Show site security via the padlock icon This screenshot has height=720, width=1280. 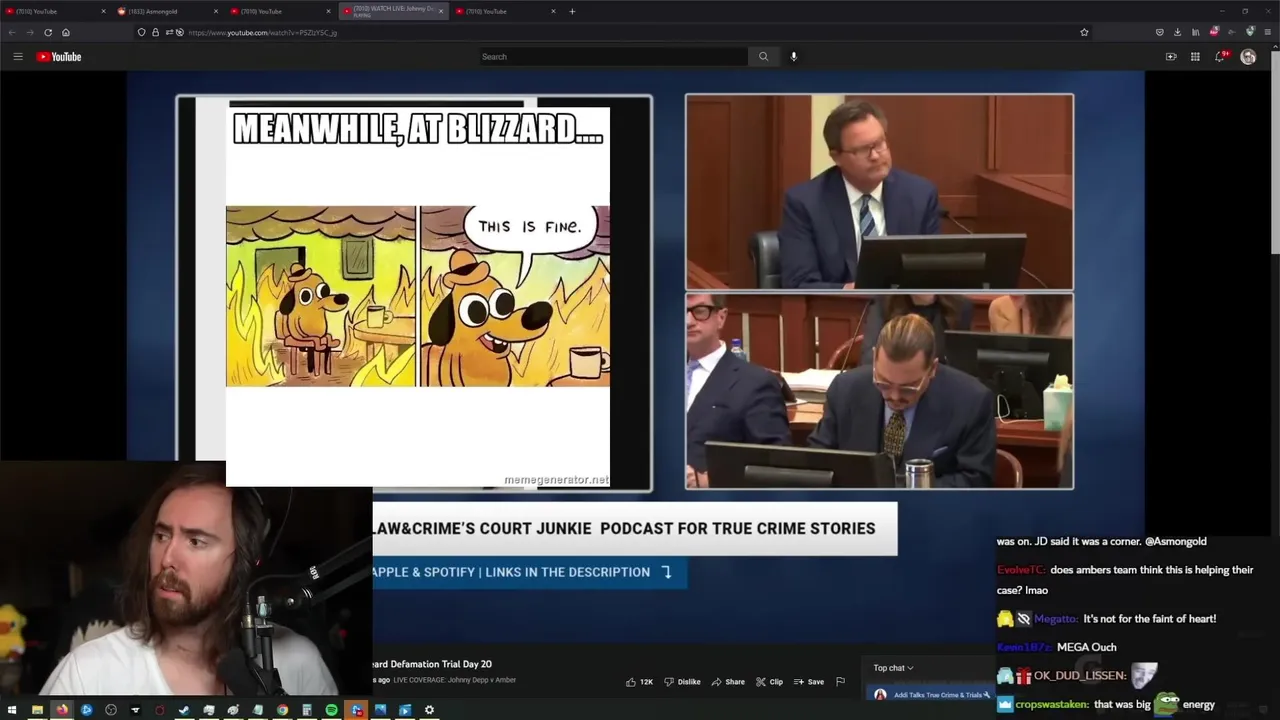[x=155, y=32]
